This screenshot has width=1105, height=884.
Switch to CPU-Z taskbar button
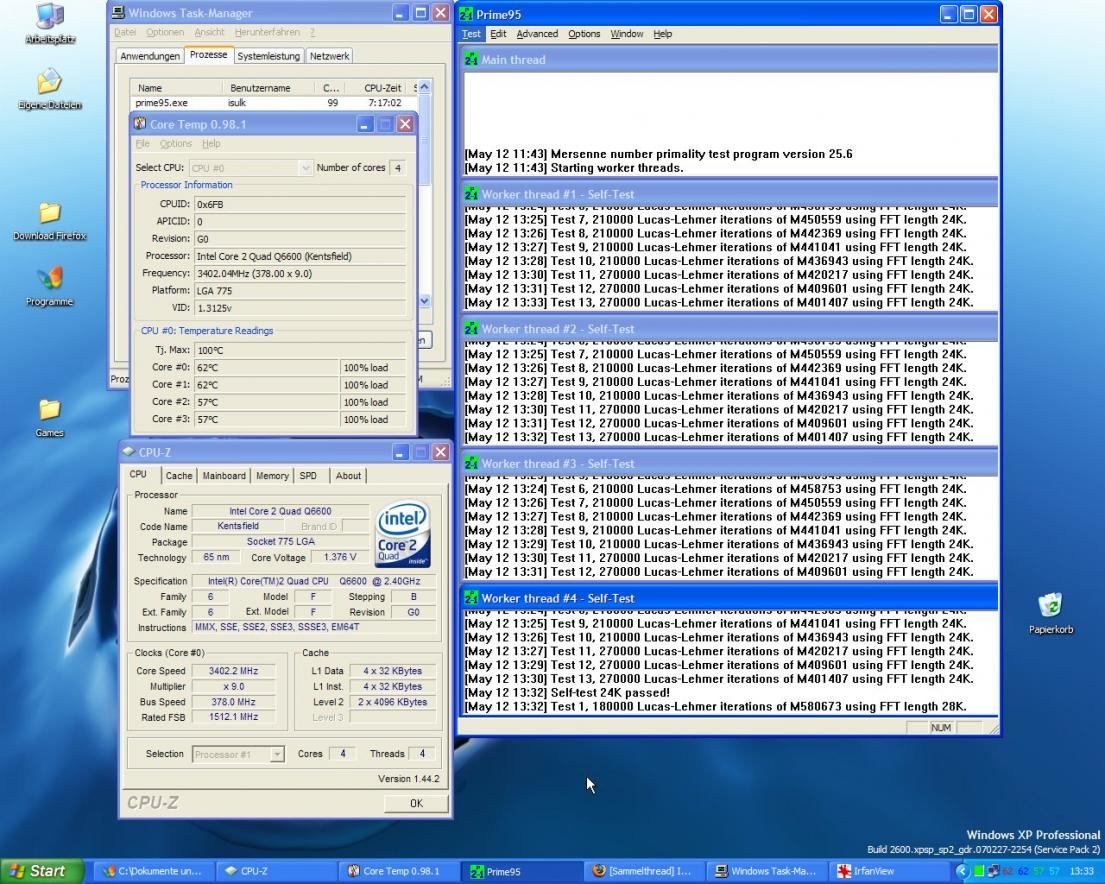tap(276, 871)
